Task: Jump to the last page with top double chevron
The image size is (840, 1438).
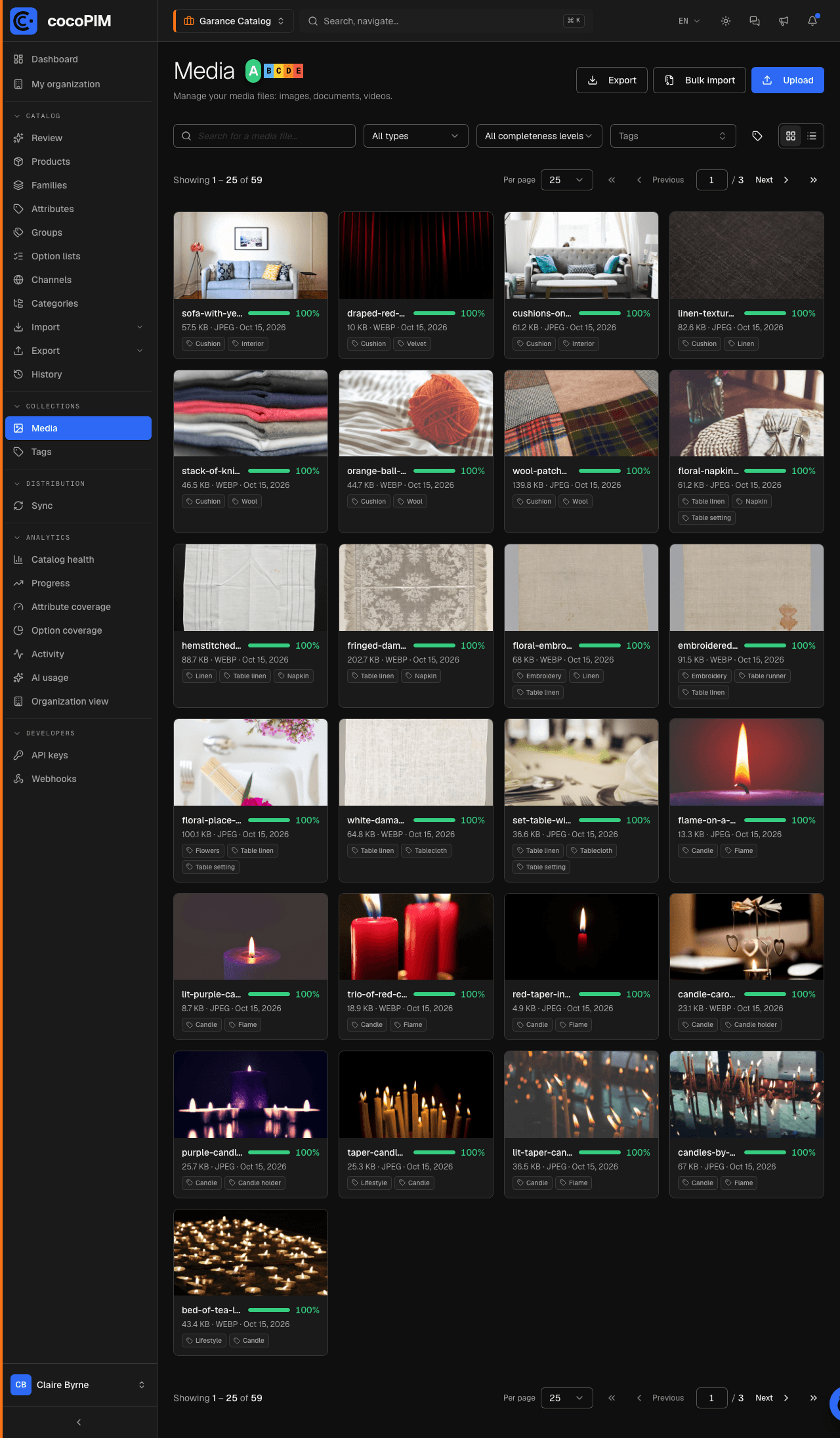Action: tap(814, 180)
